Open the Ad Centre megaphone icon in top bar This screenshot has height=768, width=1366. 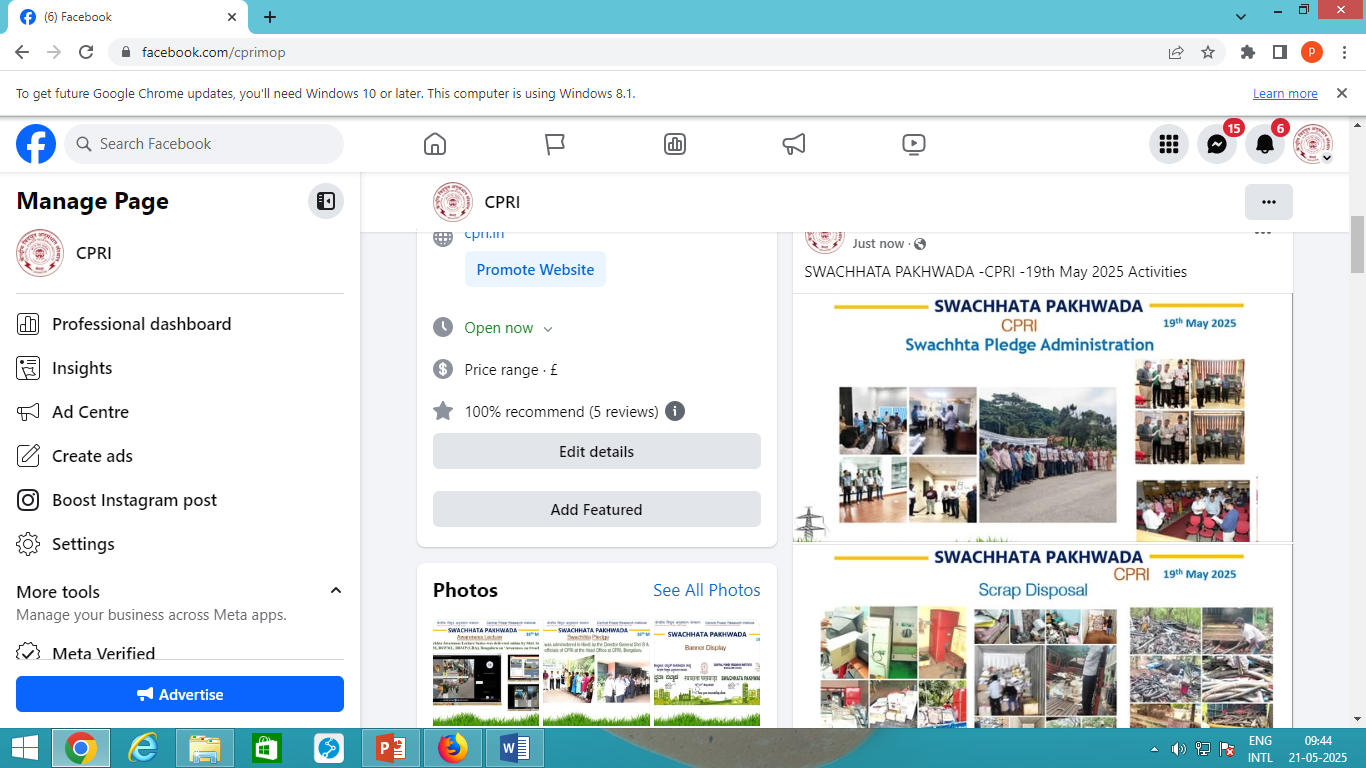(x=794, y=144)
